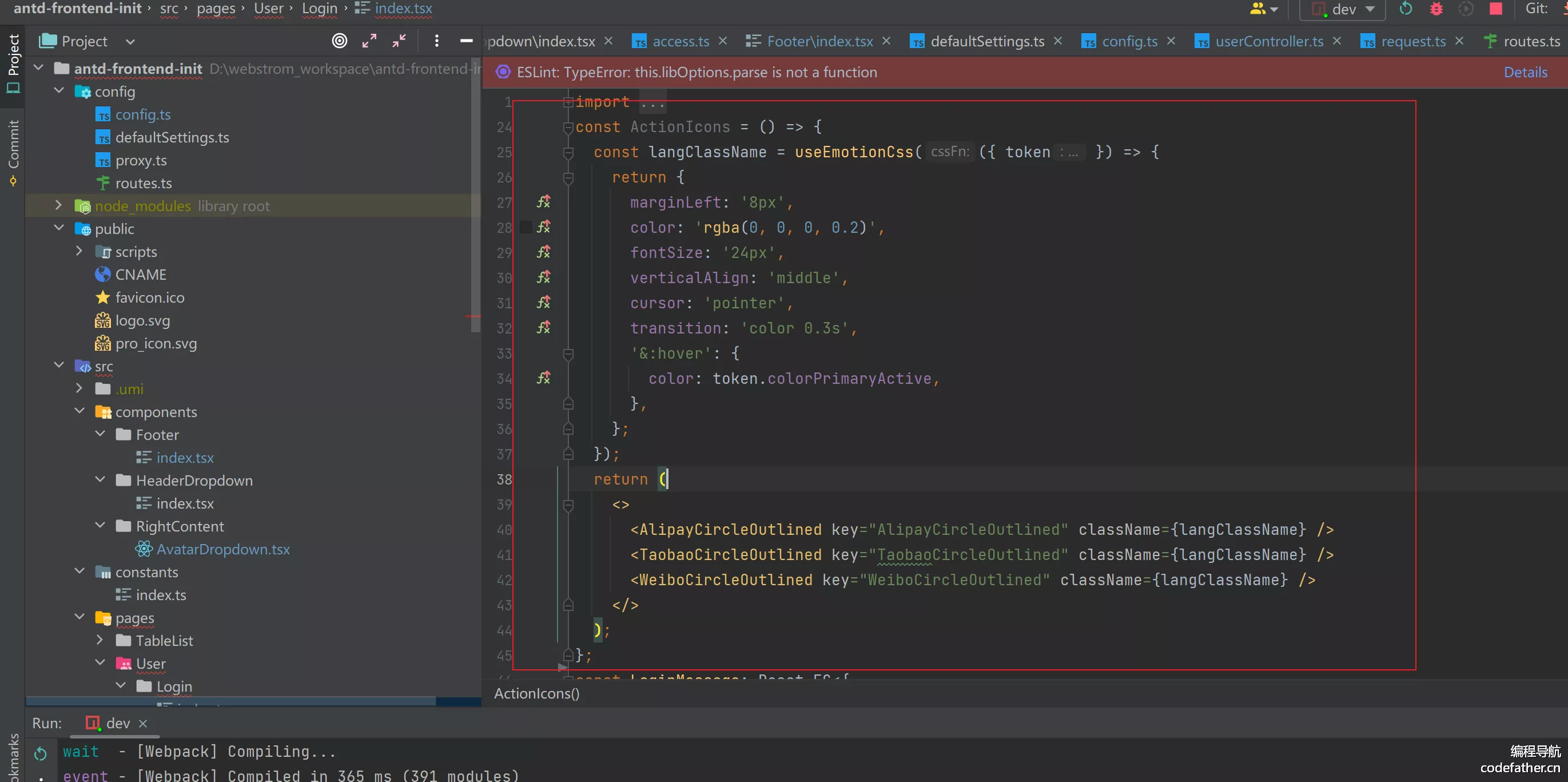Open proxy.ts in project tree
The width and height of the screenshot is (1568, 782).
pyautogui.click(x=141, y=160)
